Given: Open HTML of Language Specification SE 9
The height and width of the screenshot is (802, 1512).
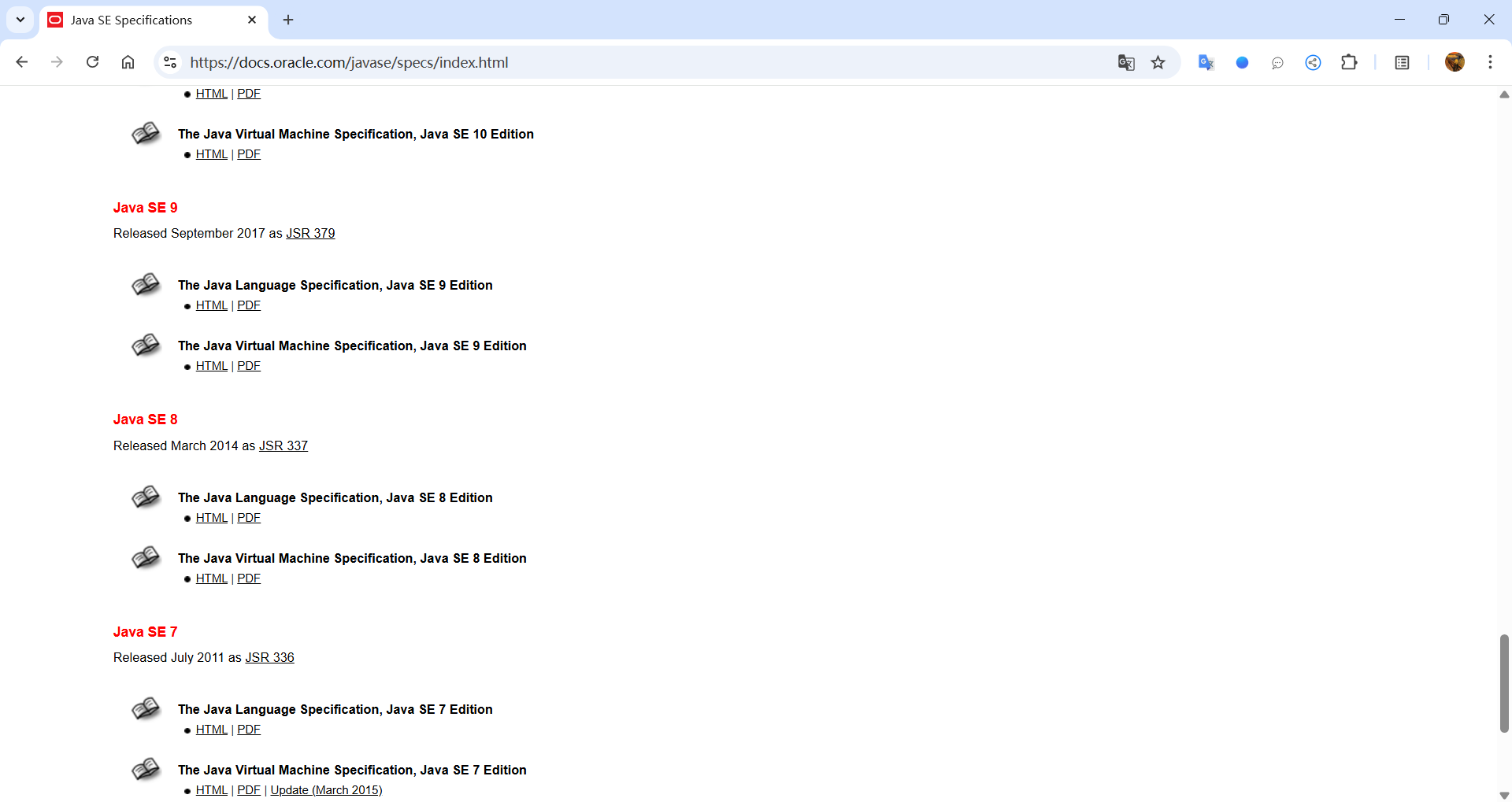Looking at the screenshot, I should pos(211,305).
